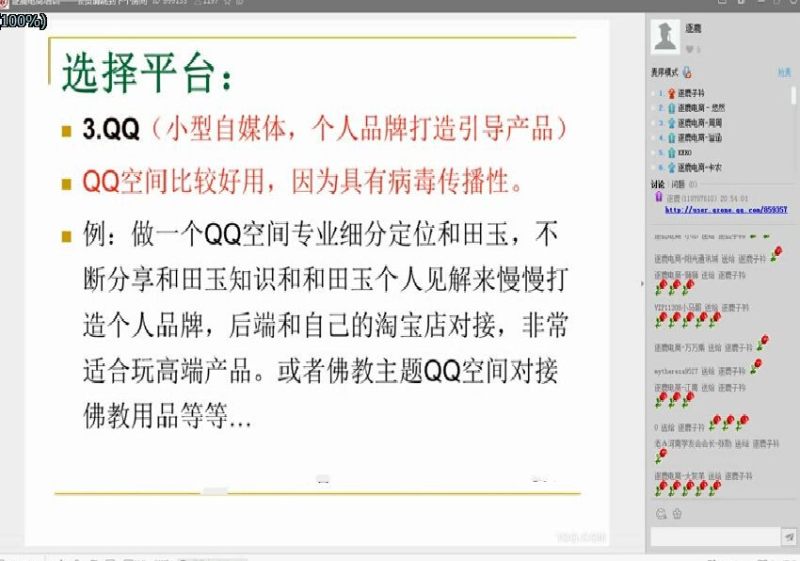
Task: Click the name in queue row 6
Action: click(x=699, y=167)
